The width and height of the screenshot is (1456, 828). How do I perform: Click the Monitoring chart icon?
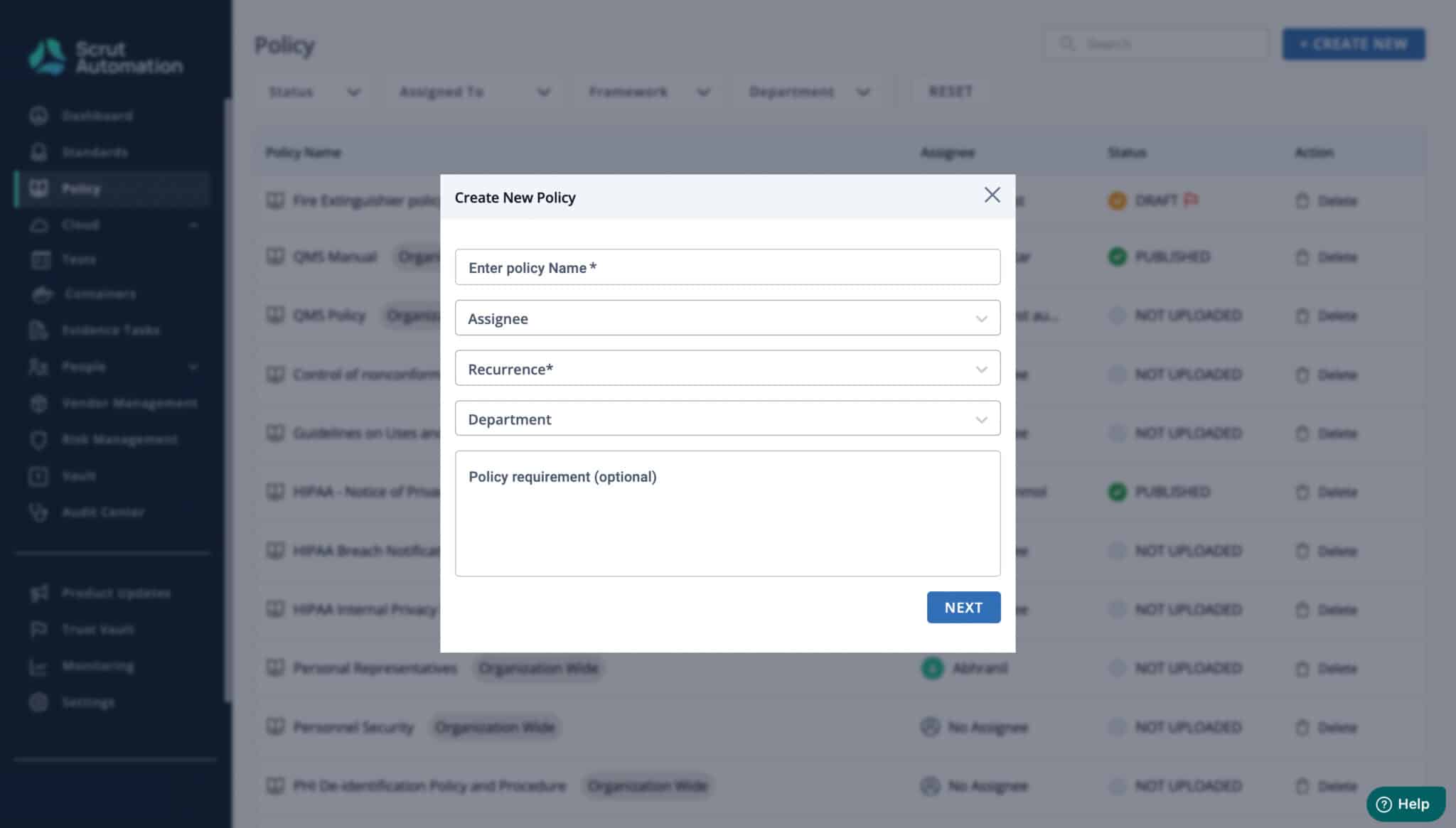pyautogui.click(x=39, y=667)
